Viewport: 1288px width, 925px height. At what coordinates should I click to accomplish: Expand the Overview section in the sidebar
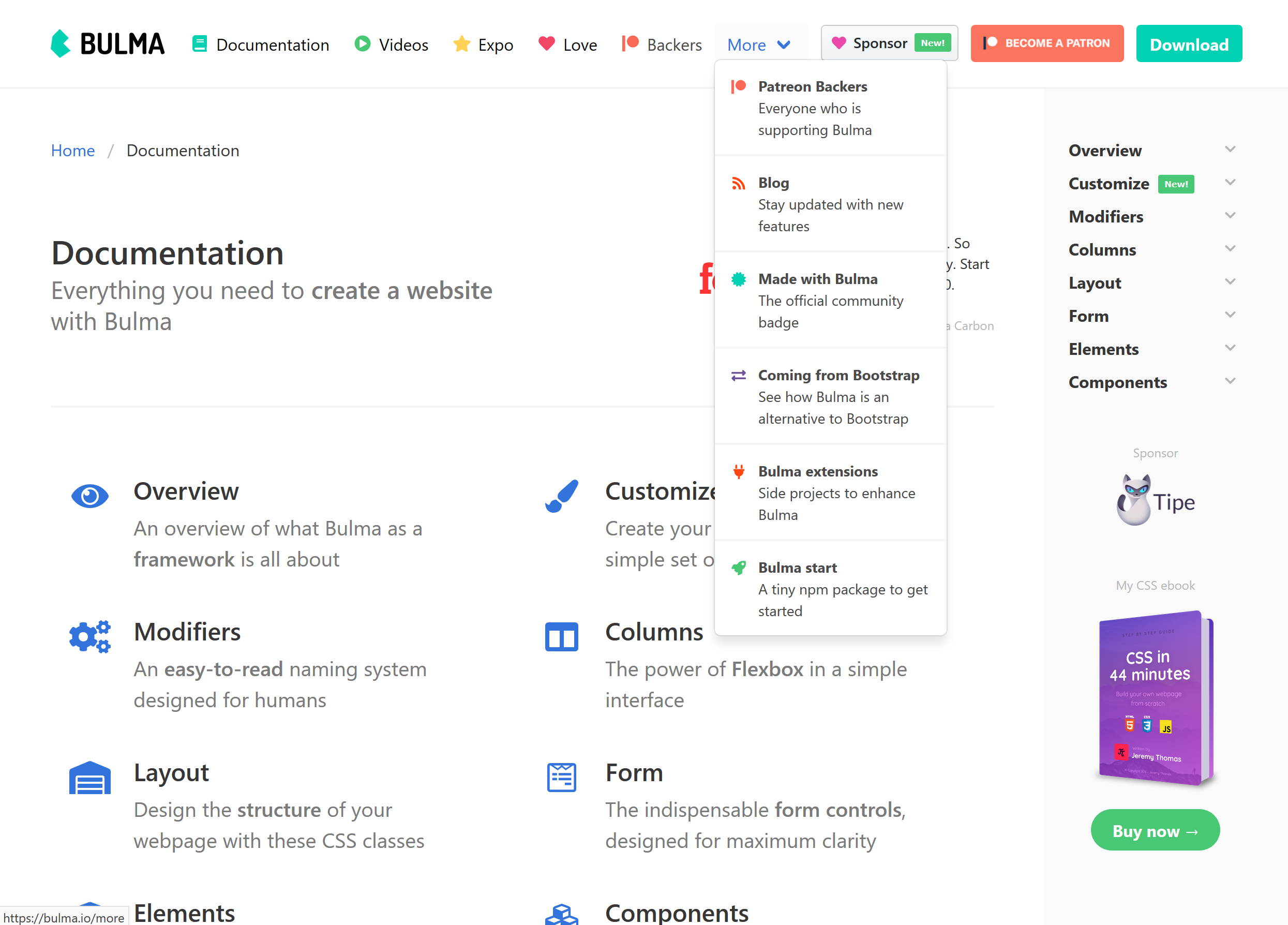click(1231, 150)
